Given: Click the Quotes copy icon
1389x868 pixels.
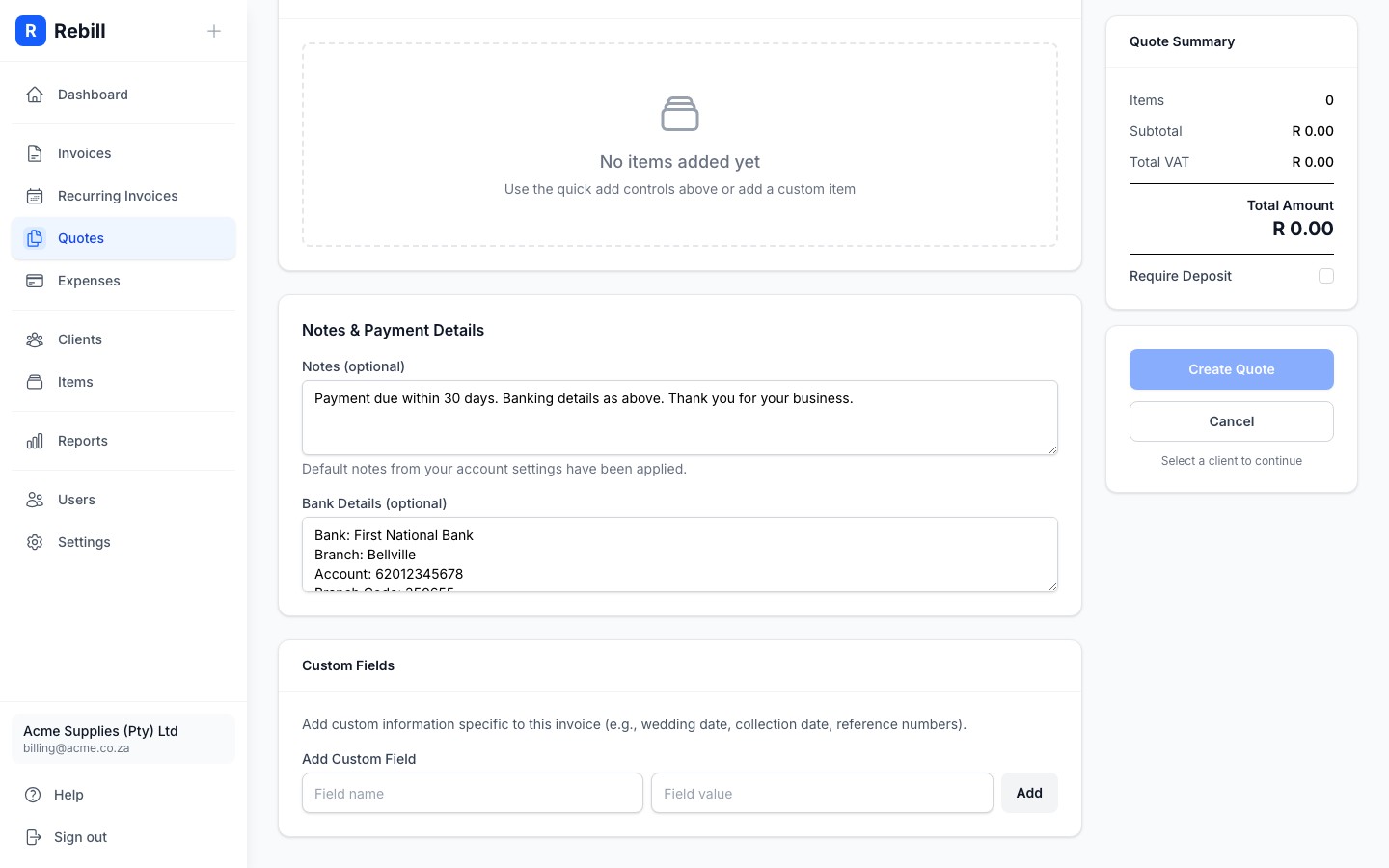Looking at the screenshot, I should coord(35,238).
